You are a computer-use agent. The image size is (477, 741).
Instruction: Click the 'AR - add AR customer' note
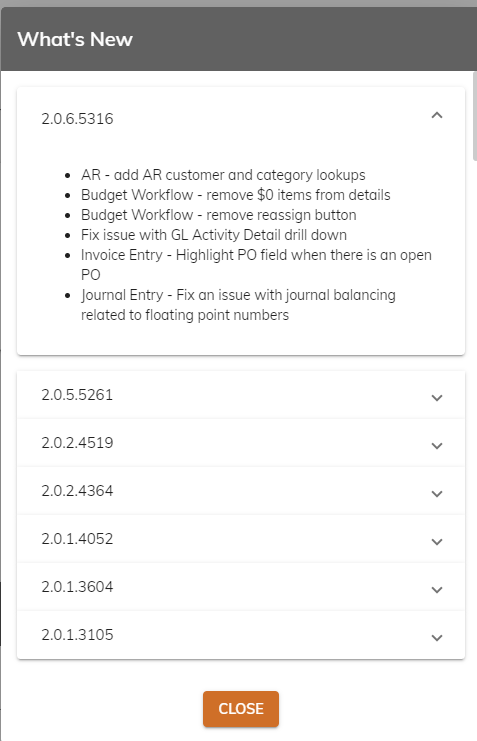pyautogui.click(x=223, y=175)
